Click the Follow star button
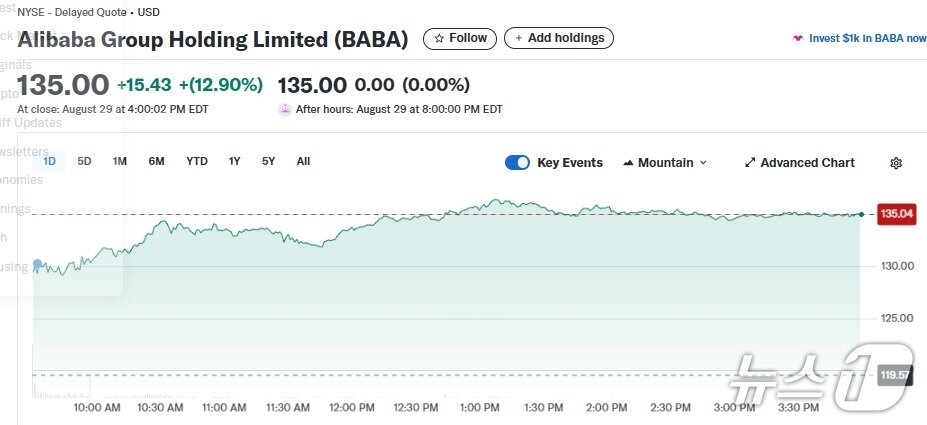Viewport: 927px width, 425px height. pos(460,38)
